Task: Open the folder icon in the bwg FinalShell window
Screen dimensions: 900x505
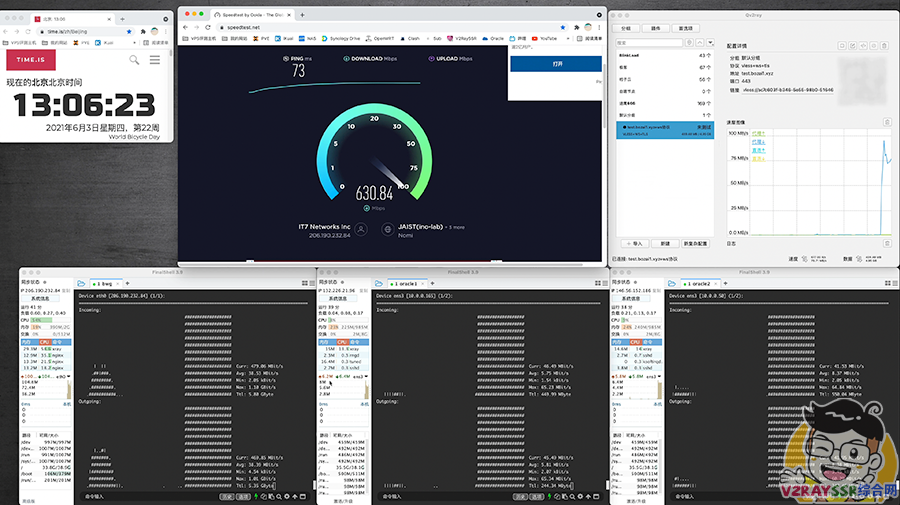Action: click(x=81, y=284)
